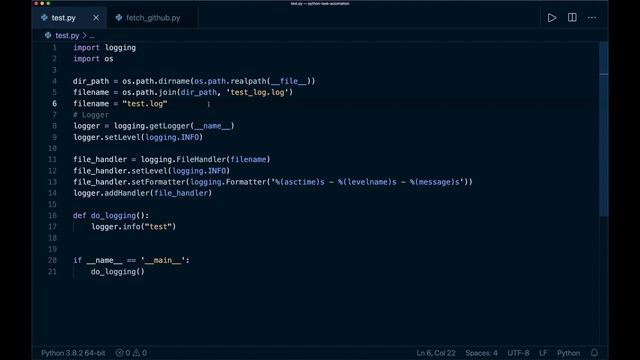Click 'logger.info("test")' on line 17
640x360 pixels.
click(133, 227)
